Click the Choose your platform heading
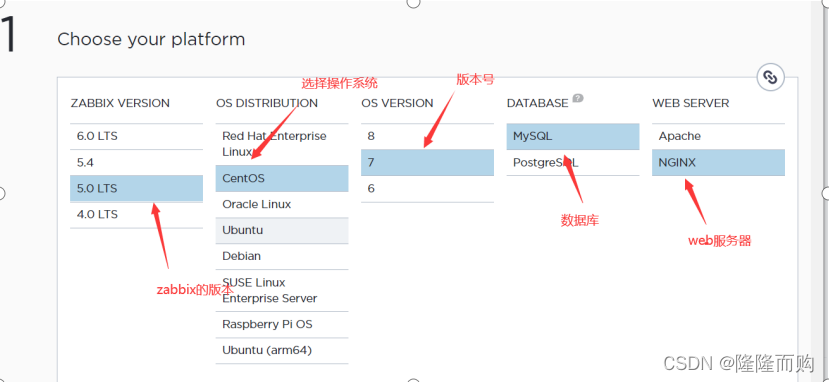 [151, 40]
